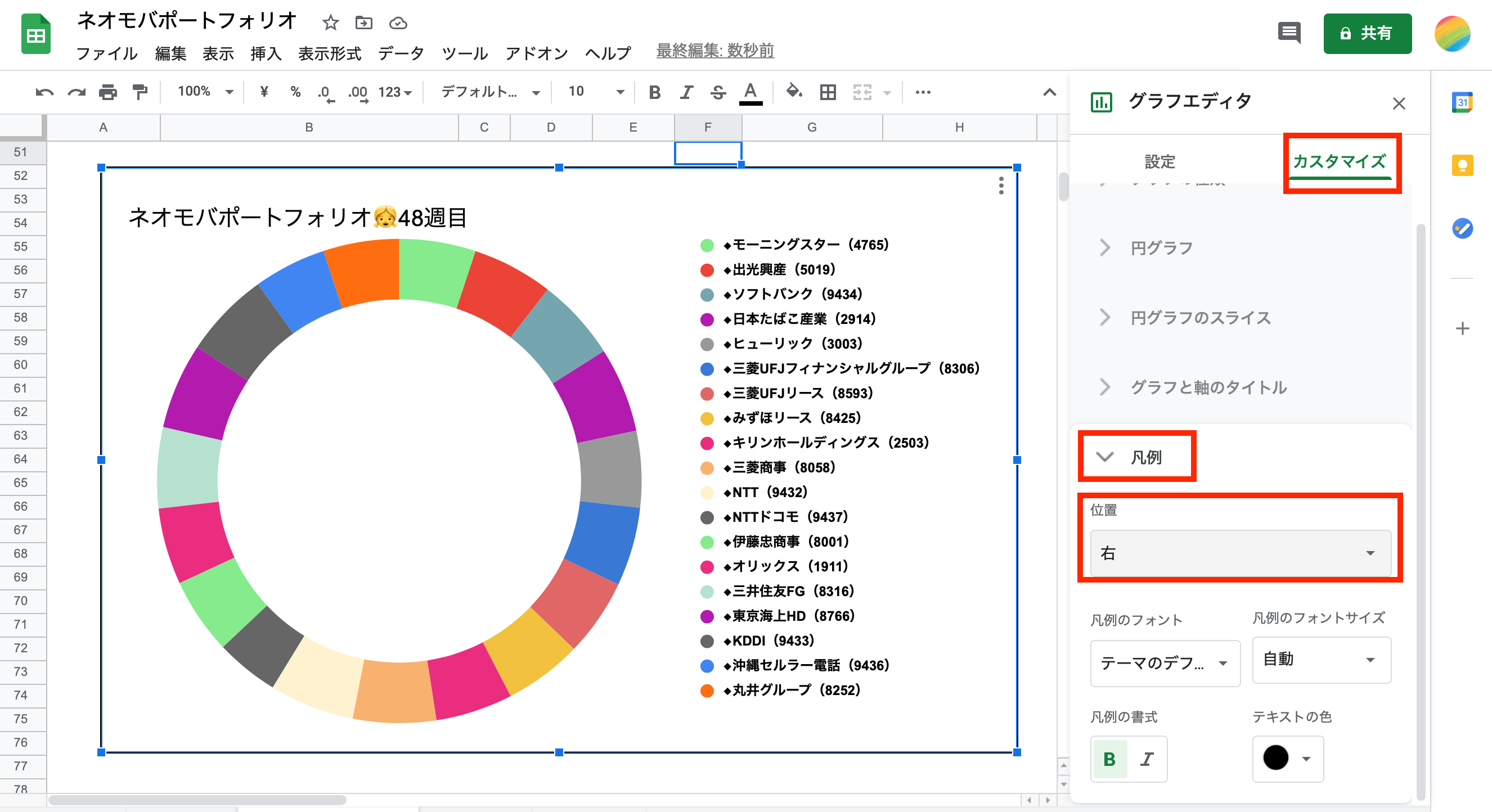The image size is (1492, 812).
Task: Click the chart title text
Action: point(297,218)
